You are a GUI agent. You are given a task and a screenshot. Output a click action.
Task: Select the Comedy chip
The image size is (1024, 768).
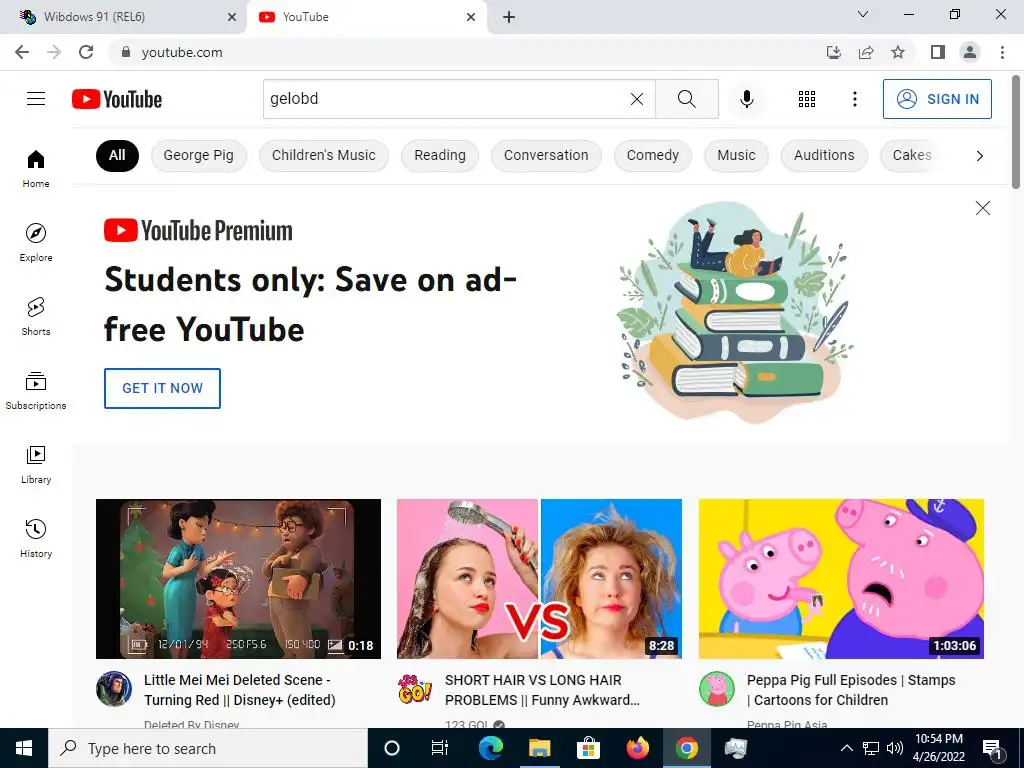tap(652, 155)
